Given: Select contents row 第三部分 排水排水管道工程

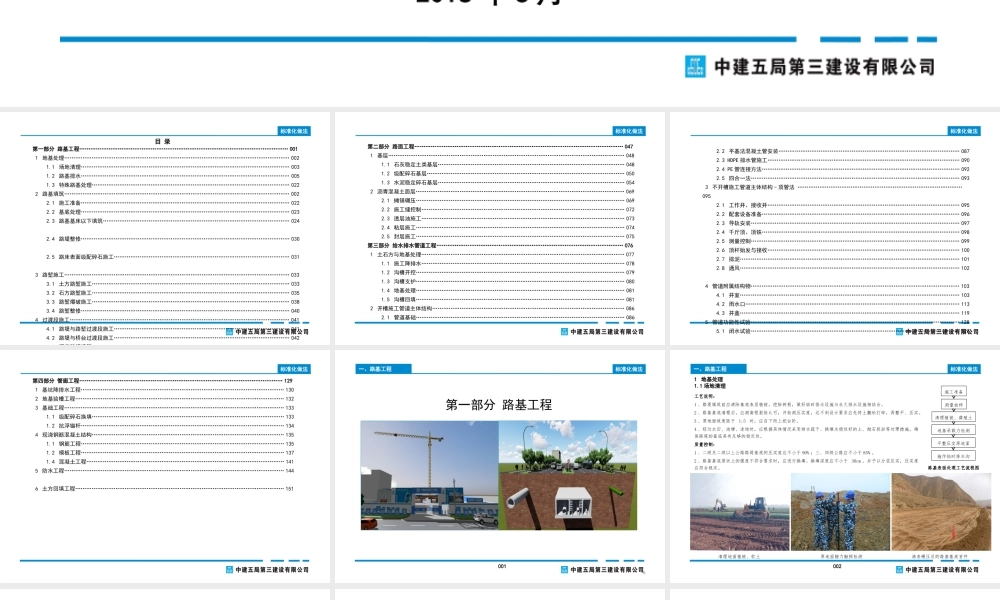Looking at the screenshot, I should [501, 245].
